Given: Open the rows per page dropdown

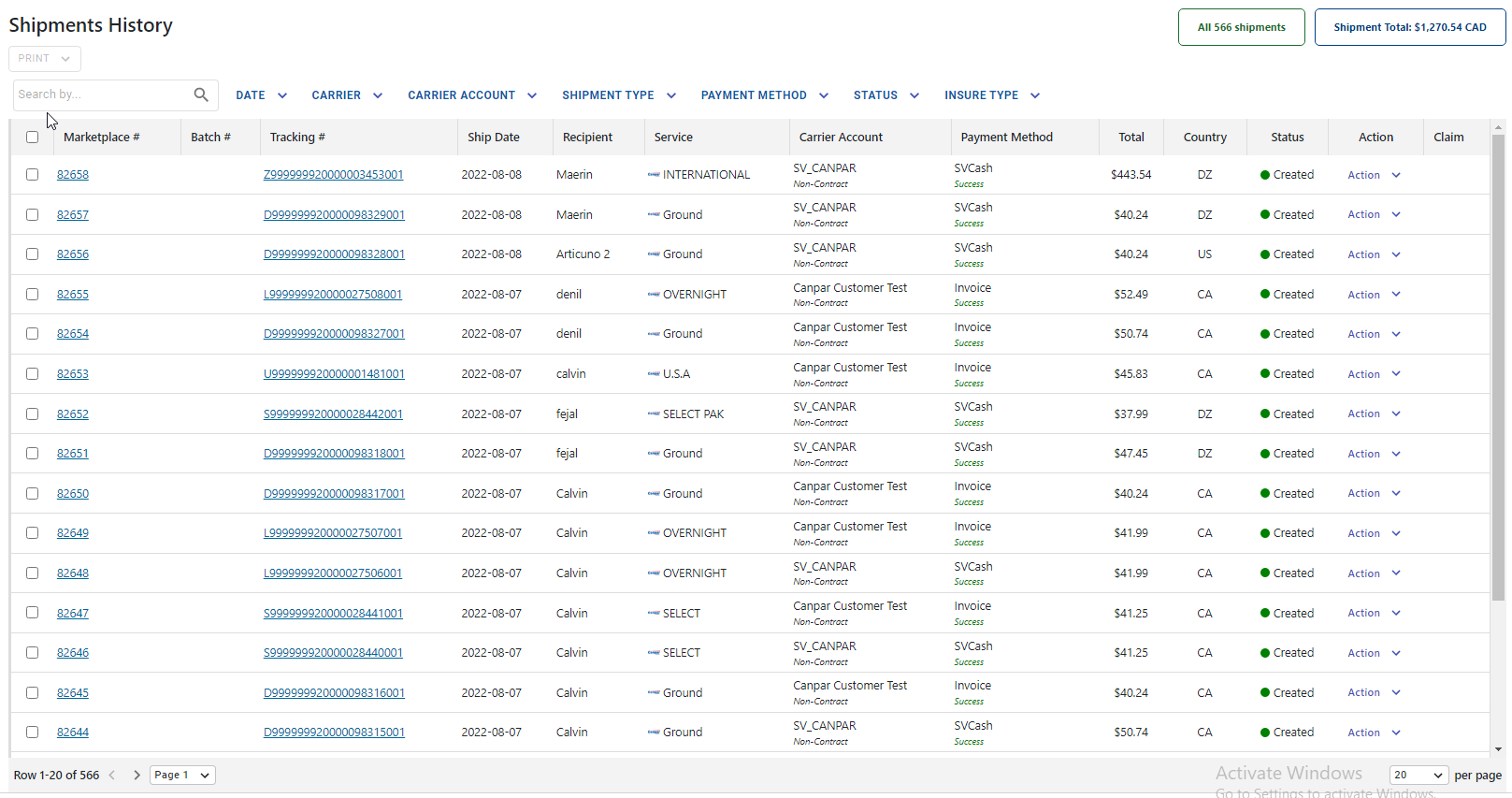Looking at the screenshot, I should click(1418, 775).
